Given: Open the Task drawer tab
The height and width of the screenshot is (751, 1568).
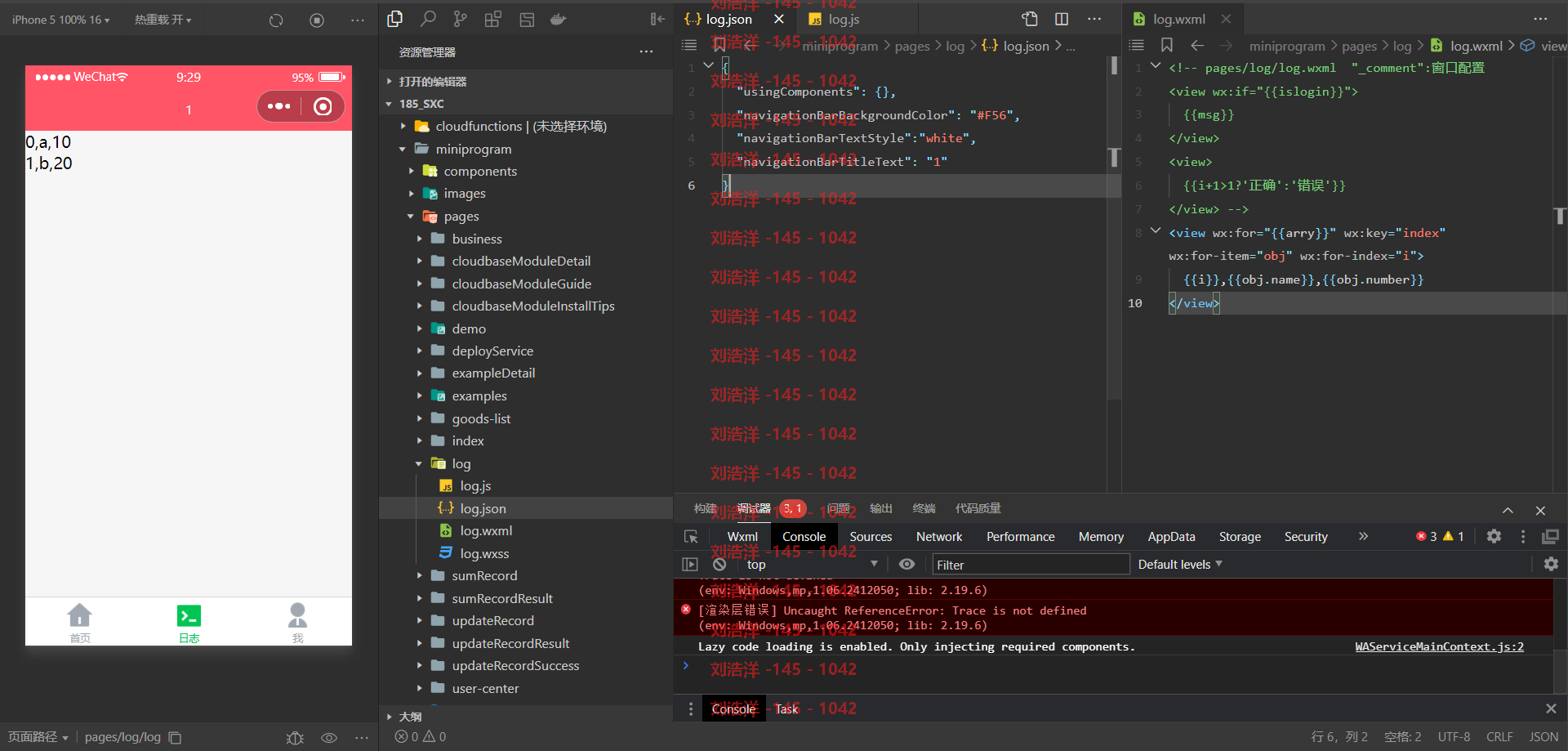Looking at the screenshot, I should click(786, 709).
